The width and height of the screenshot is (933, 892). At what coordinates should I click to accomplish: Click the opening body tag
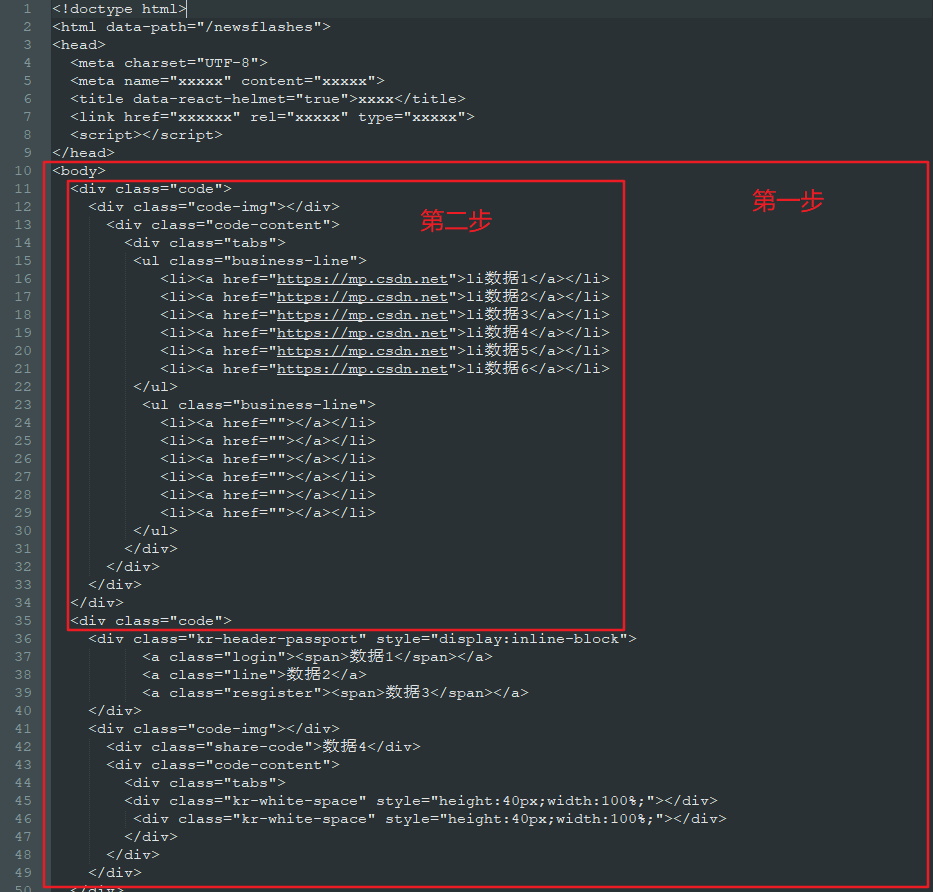point(79,171)
